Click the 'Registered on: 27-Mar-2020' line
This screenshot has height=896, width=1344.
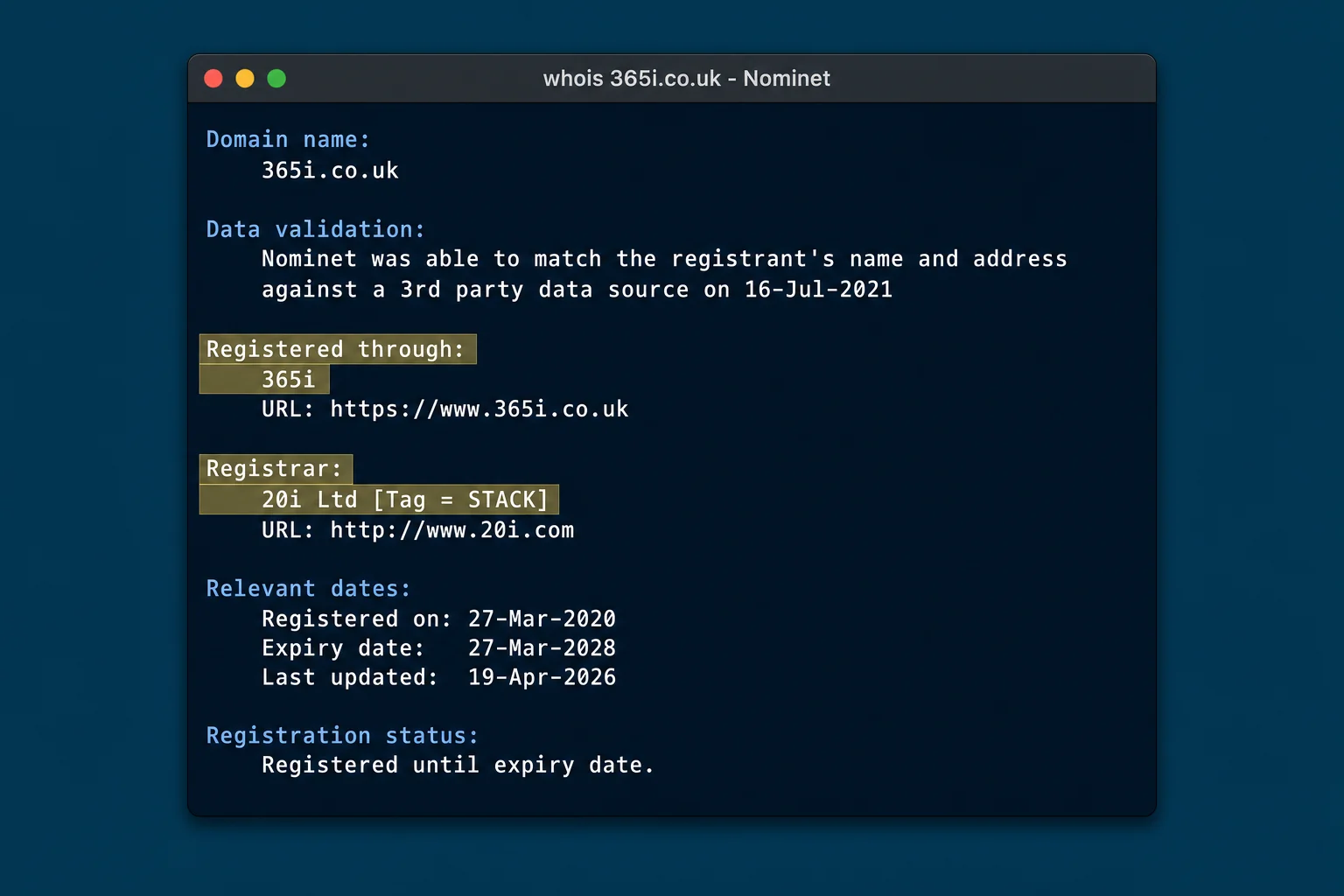[x=438, y=619]
